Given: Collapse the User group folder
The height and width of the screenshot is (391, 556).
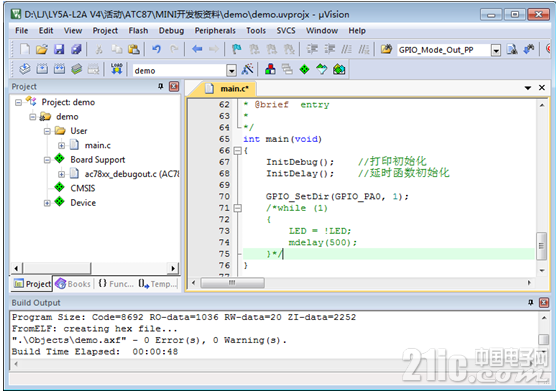Looking at the screenshot, I should tap(47, 131).
